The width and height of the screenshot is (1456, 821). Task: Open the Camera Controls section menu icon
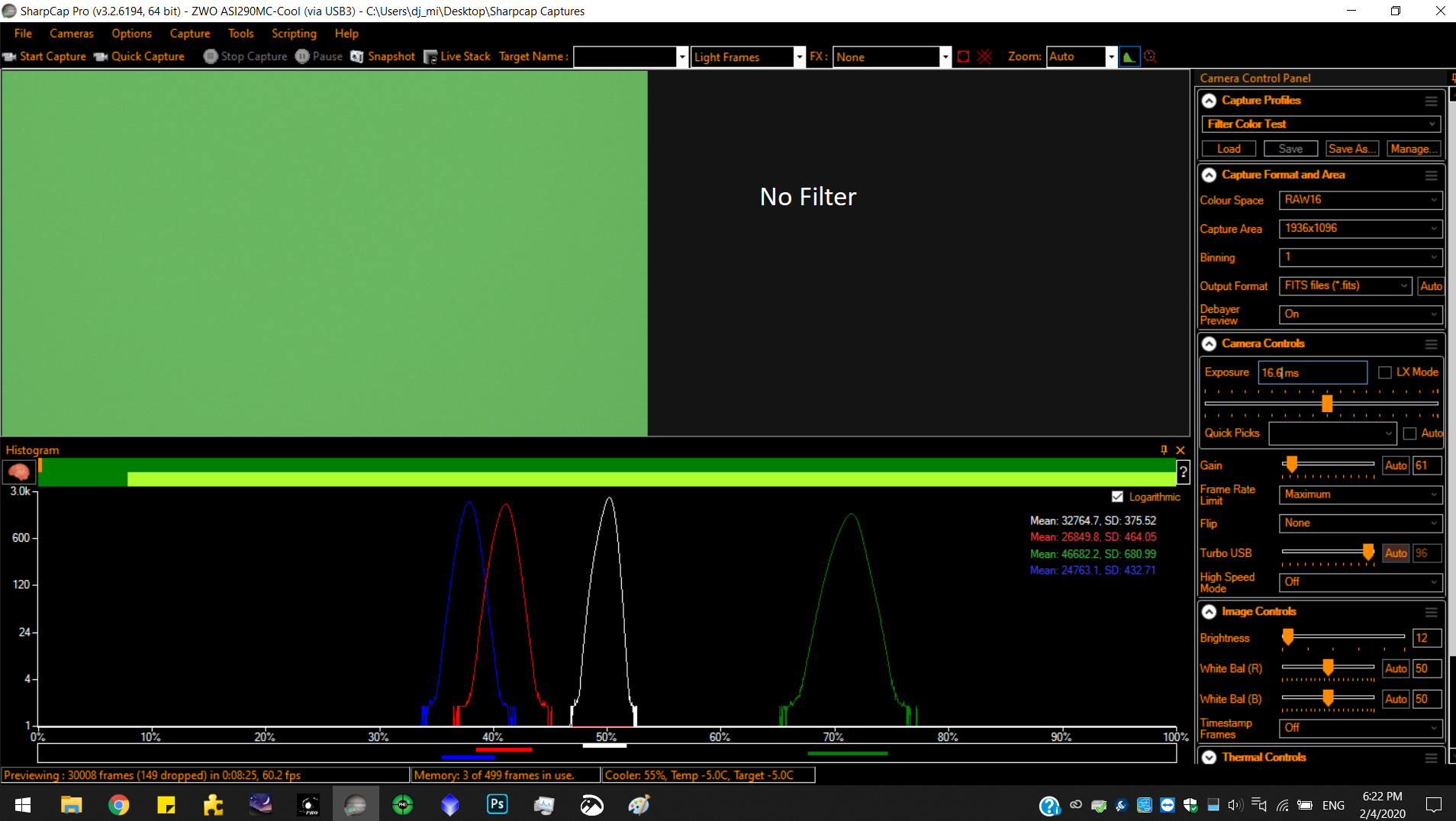click(1431, 344)
